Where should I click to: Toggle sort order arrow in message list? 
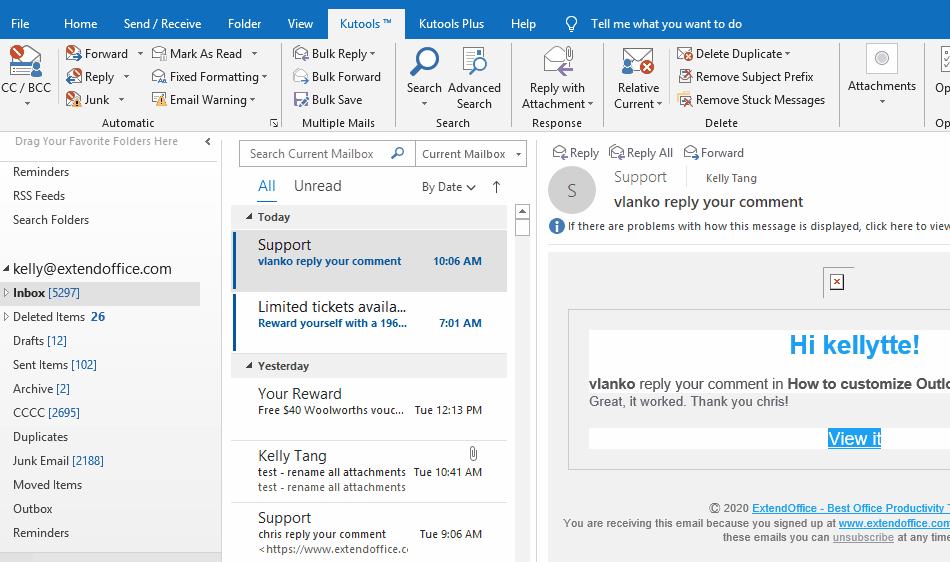pyautogui.click(x=496, y=187)
